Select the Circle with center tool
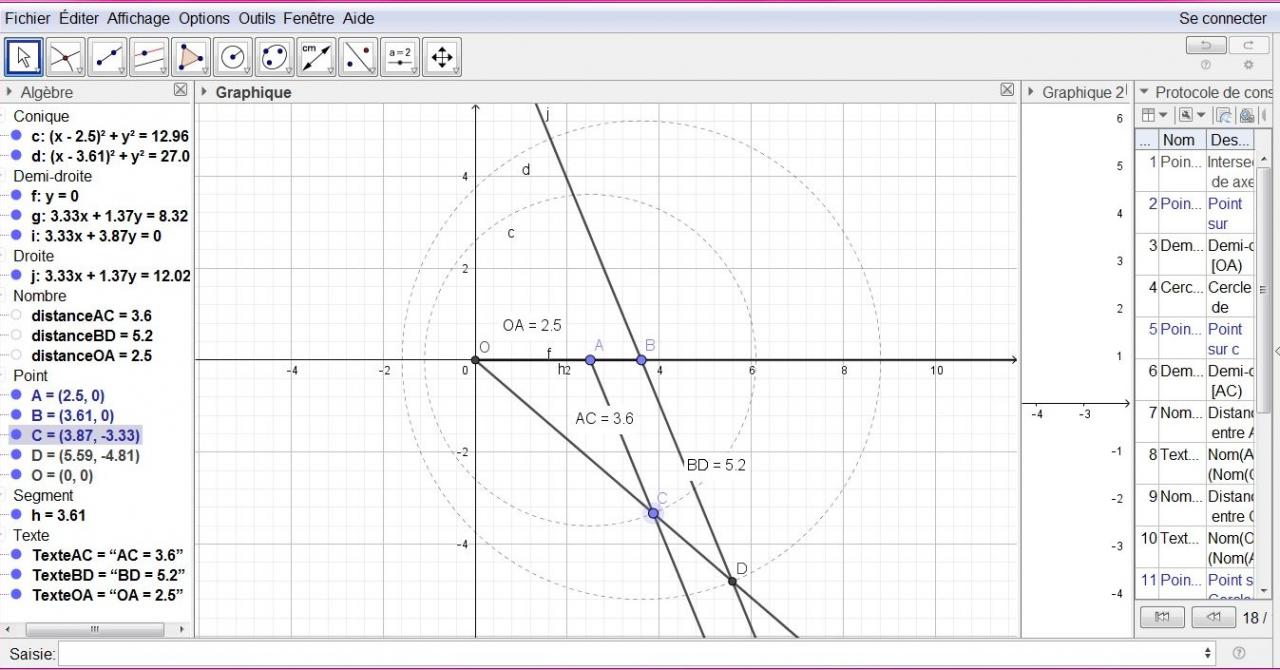The width and height of the screenshot is (1280, 670). (x=233, y=57)
